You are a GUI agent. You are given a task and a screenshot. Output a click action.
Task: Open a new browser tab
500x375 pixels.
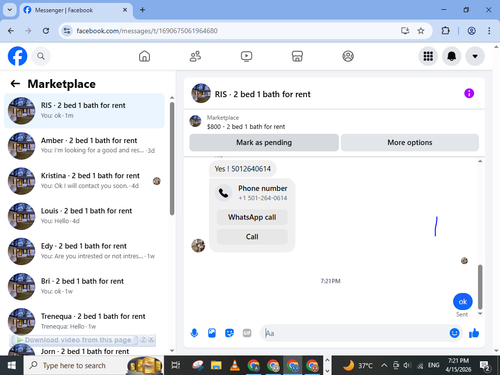tap(142, 10)
